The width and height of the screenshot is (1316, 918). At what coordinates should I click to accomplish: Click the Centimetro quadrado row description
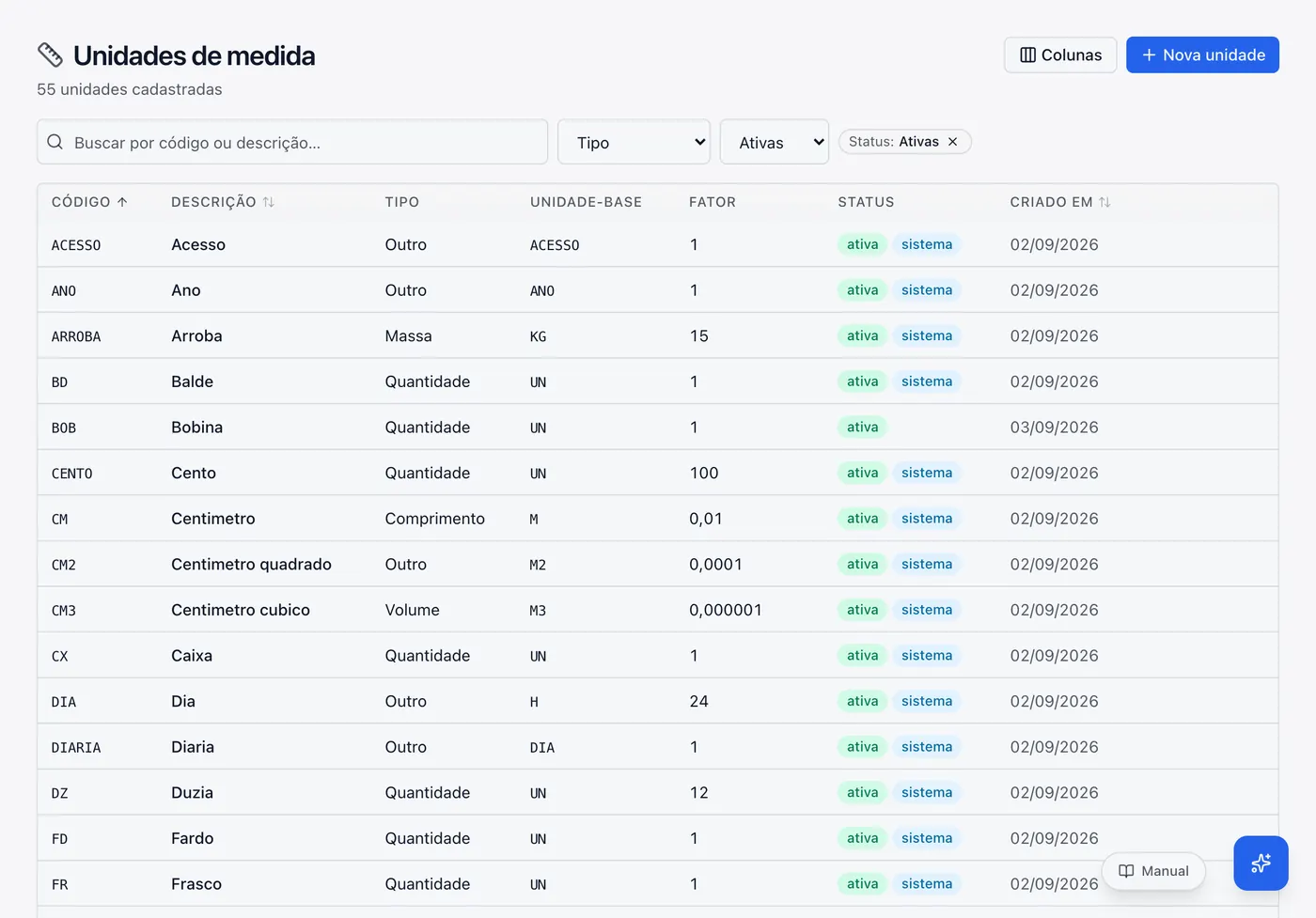(x=251, y=565)
